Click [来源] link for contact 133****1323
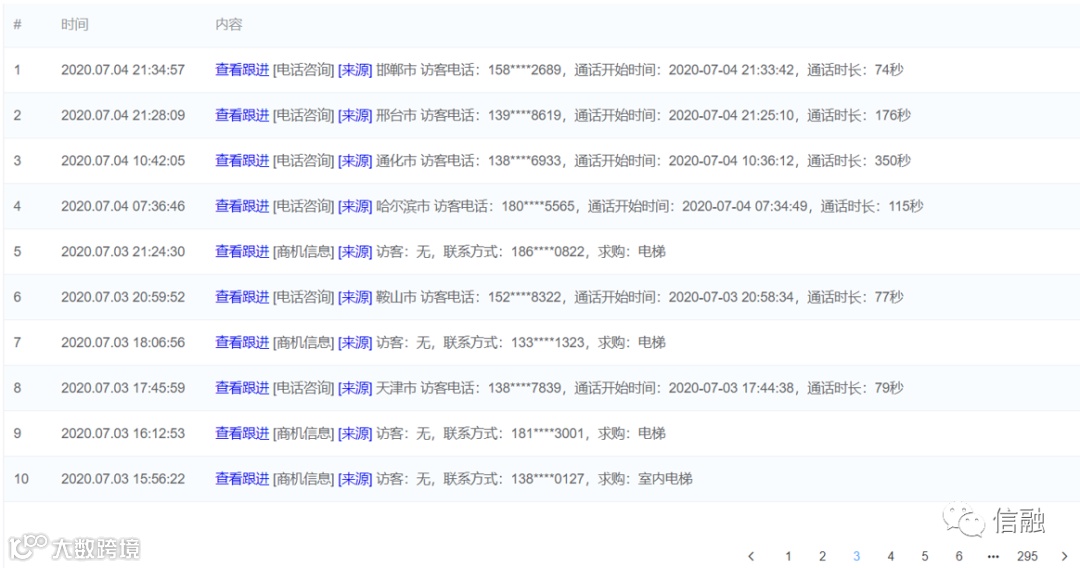The width and height of the screenshot is (1080, 568). [x=355, y=342]
